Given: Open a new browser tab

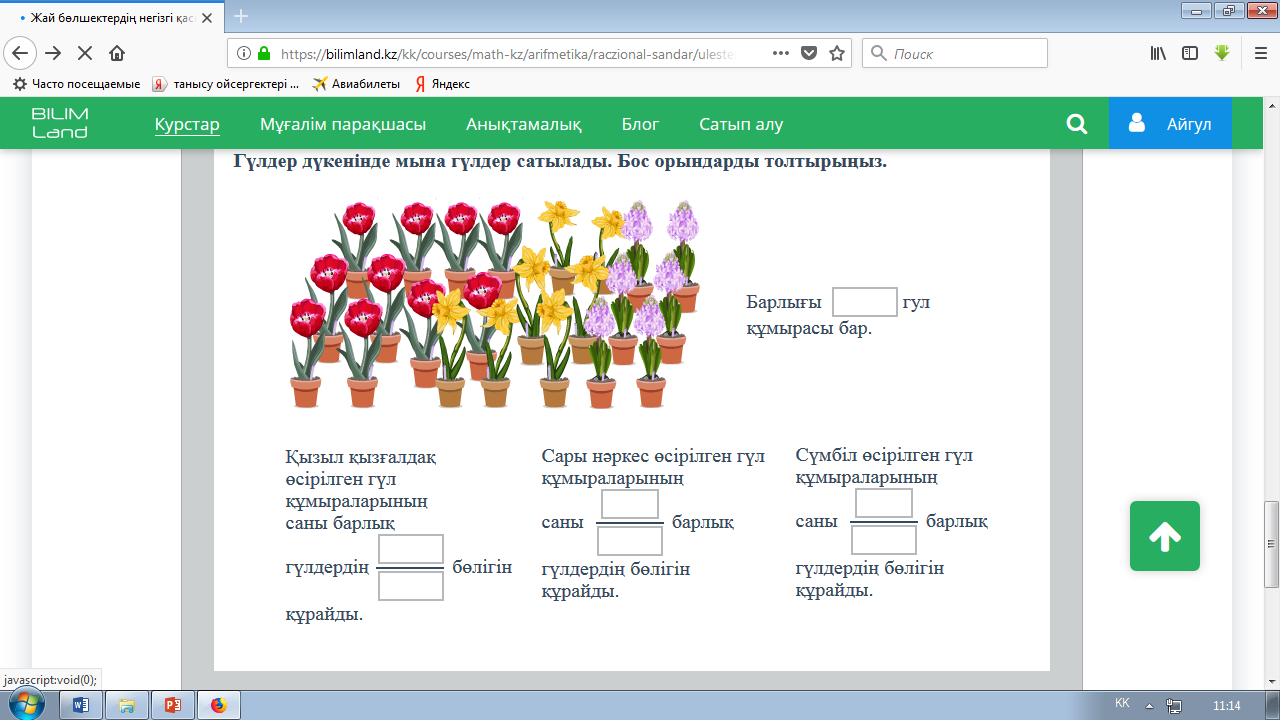Looking at the screenshot, I should 241,15.
